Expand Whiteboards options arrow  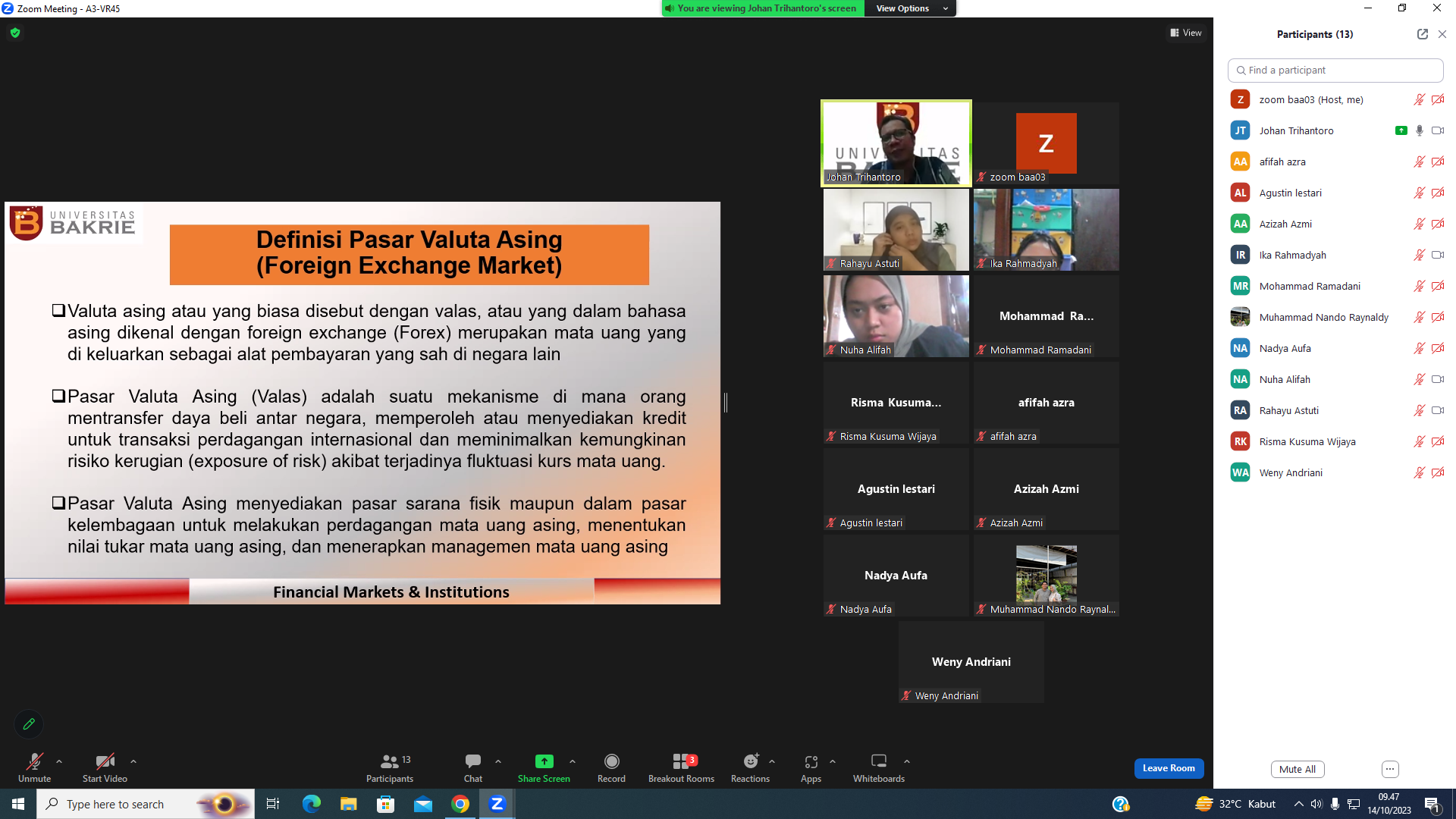(x=907, y=761)
